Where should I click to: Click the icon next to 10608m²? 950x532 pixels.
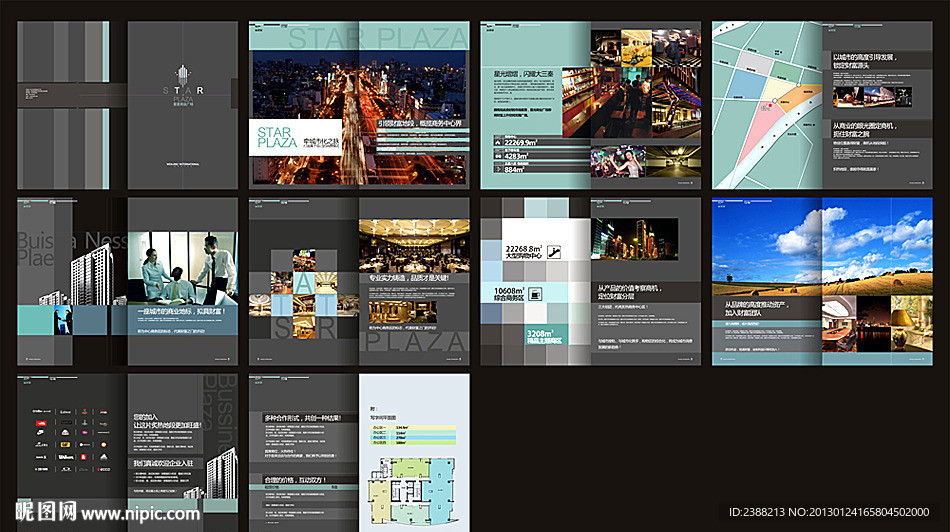536,294
